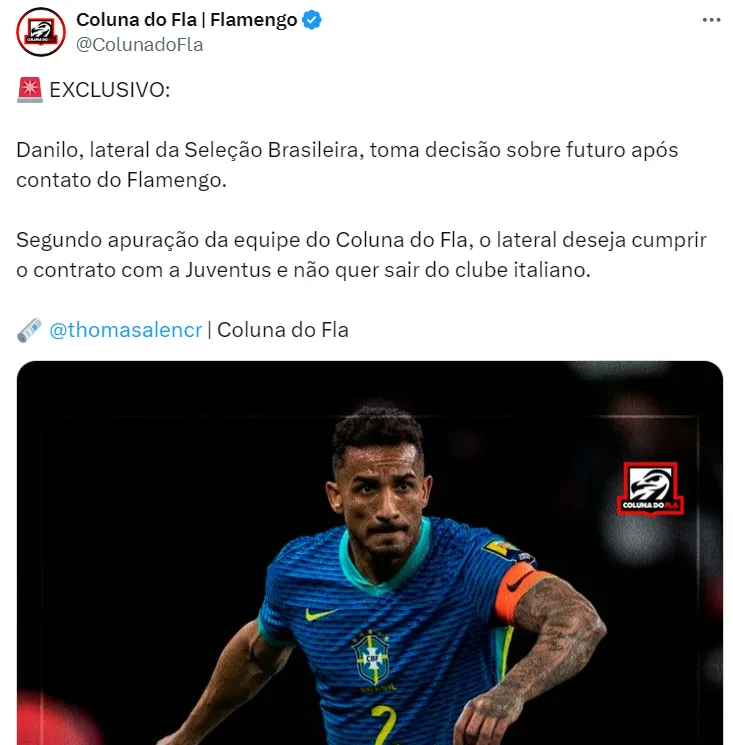
Task: Click the Coluna do Fla watermark logo in photo
Action: pos(650,488)
